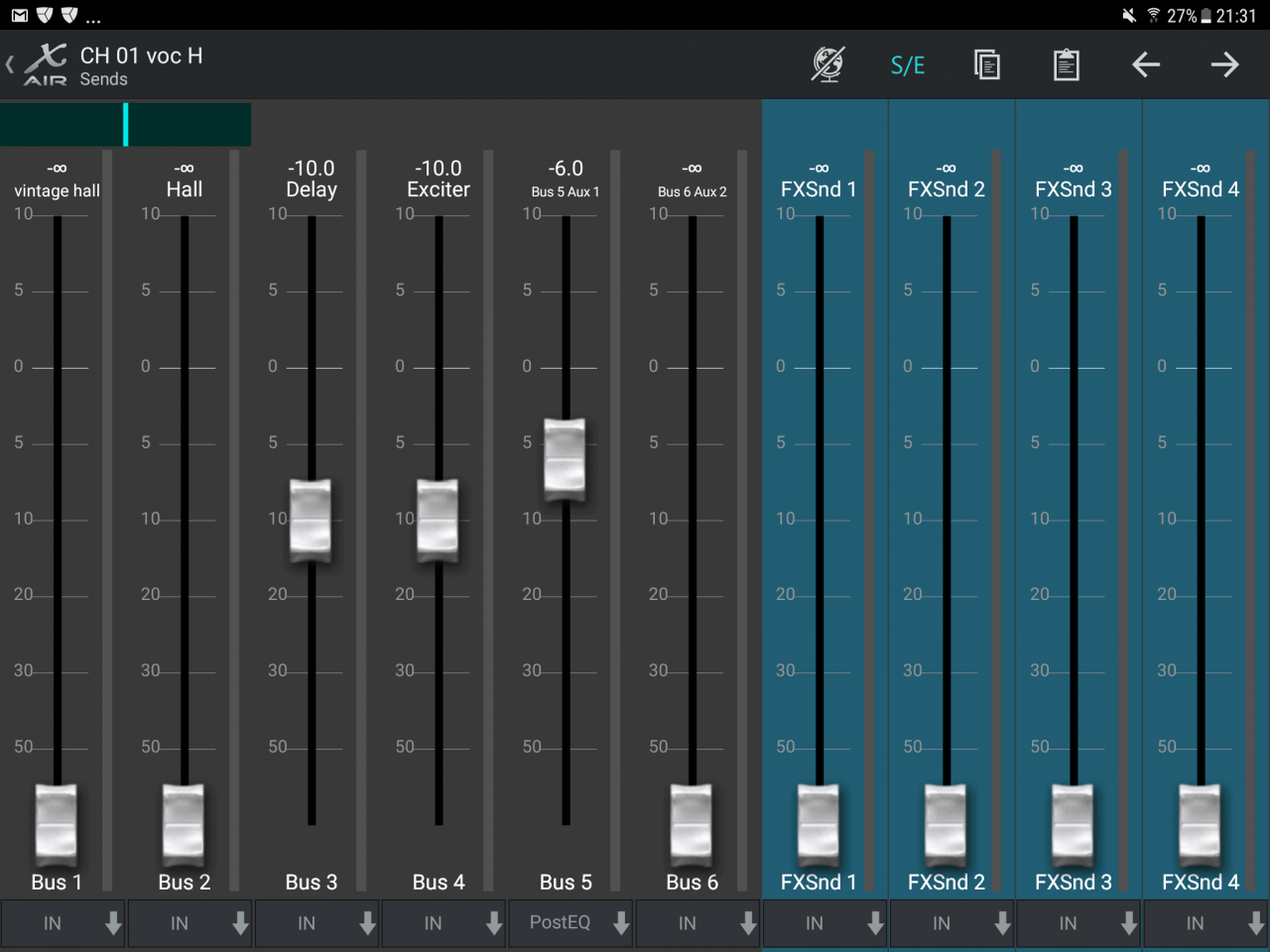1270x952 pixels.
Task: Open the Bus 1 IN tap dropdown
Action: point(63,923)
